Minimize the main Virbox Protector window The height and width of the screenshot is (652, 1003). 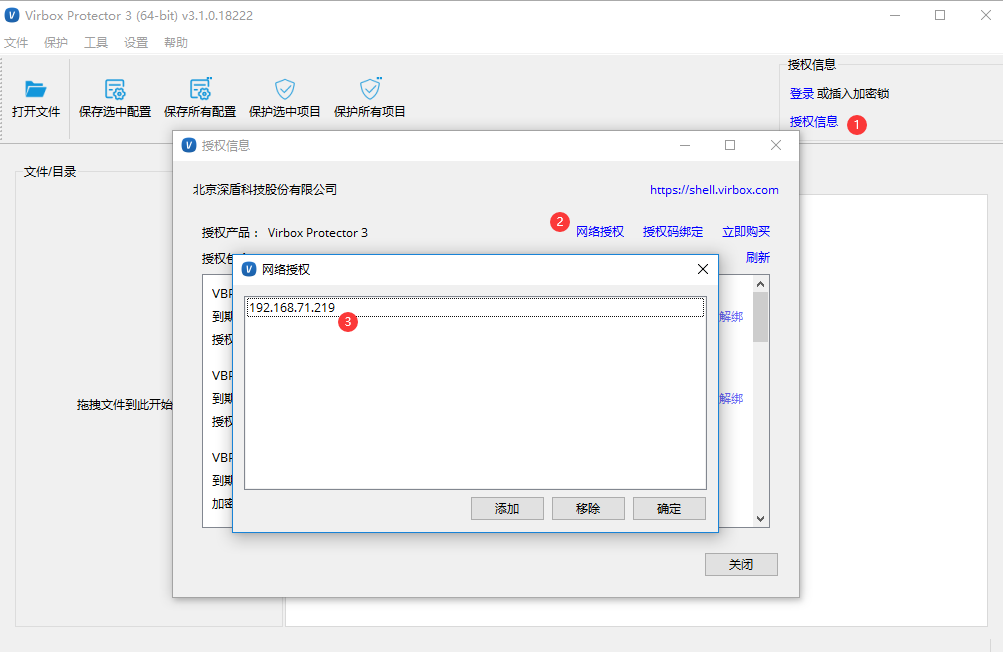click(895, 15)
